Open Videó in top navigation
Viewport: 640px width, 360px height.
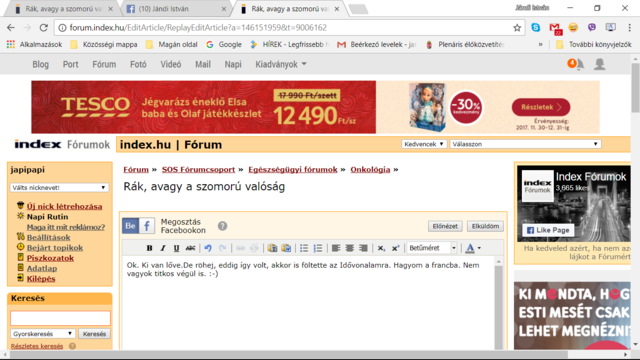click(x=171, y=64)
